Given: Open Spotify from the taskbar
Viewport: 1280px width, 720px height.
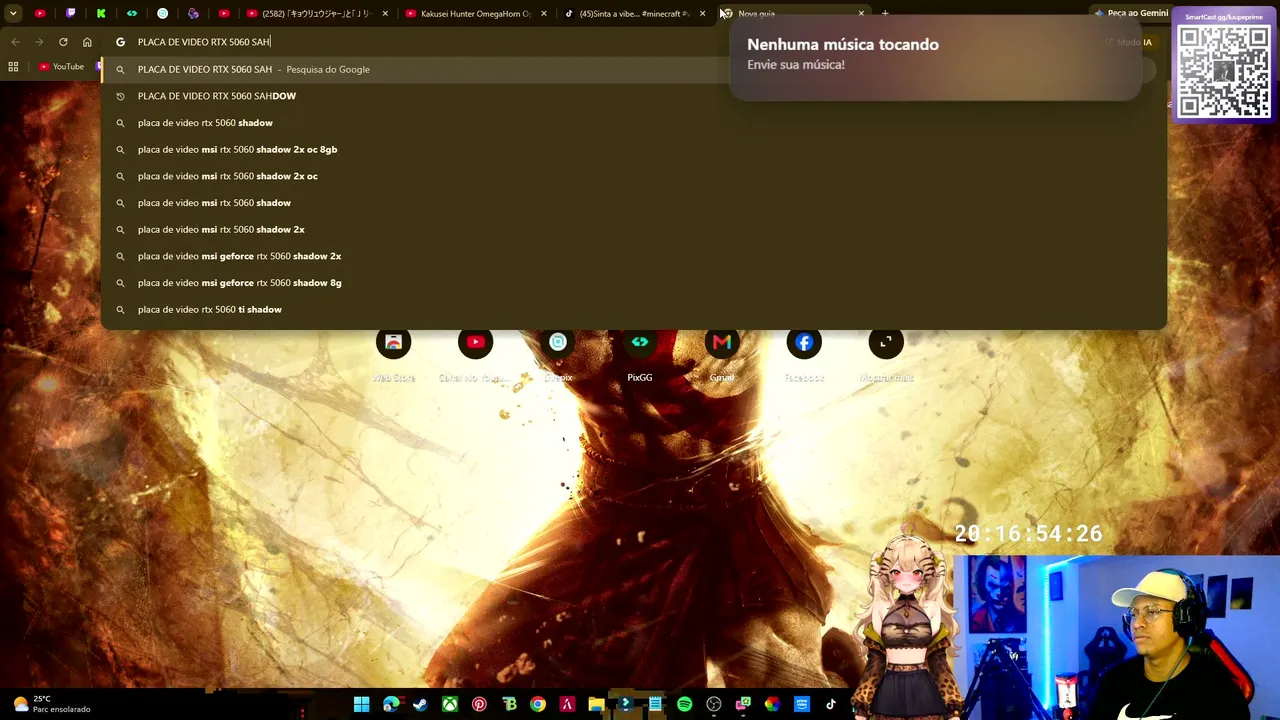Looking at the screenshot, I should click(x=684, y=704).
